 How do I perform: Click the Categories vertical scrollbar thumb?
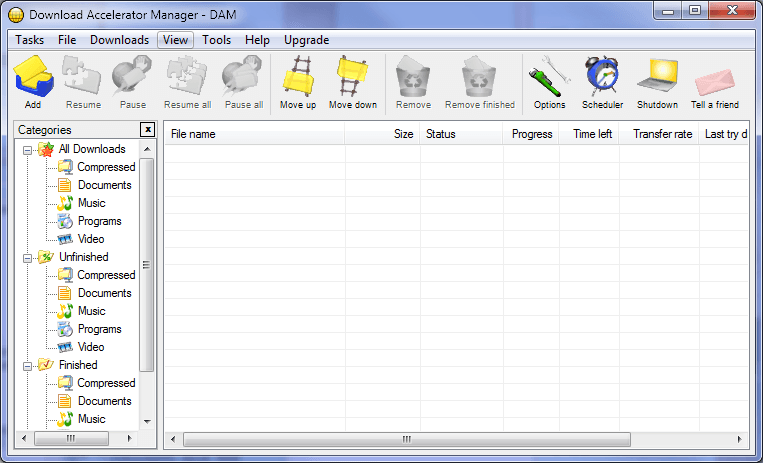147,264
